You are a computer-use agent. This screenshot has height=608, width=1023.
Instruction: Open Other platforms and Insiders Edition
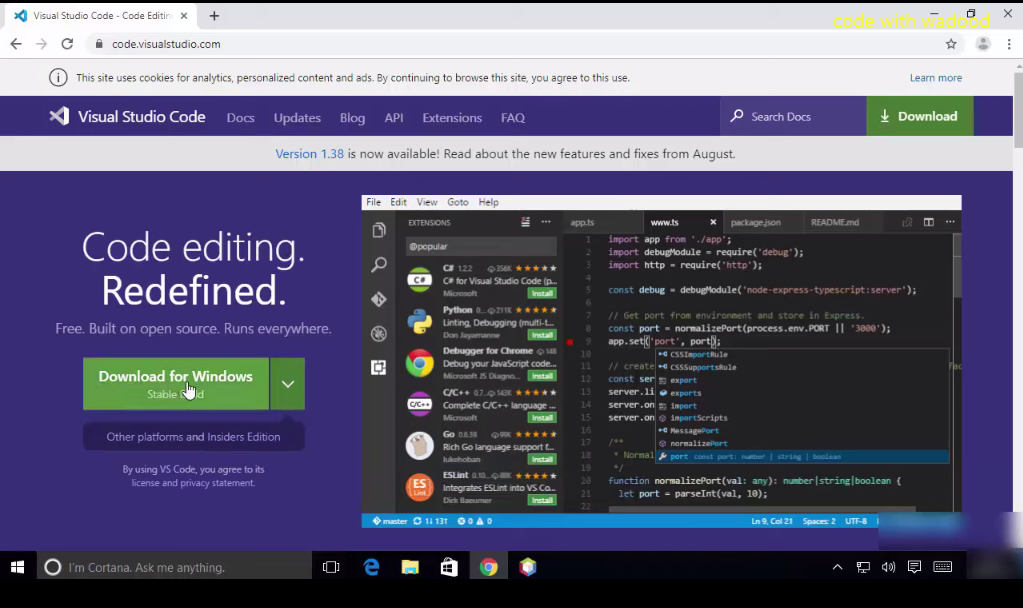point(193,436)
